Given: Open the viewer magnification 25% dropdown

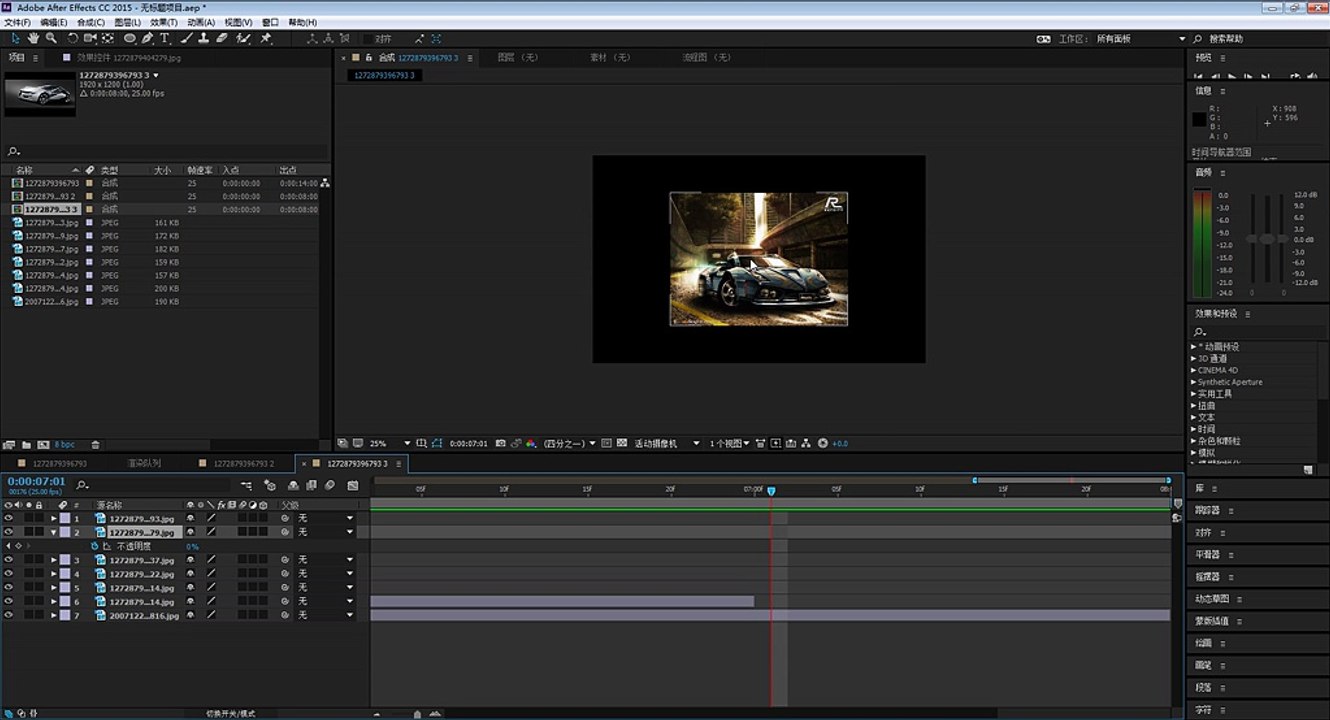Looking at the screenshot, I should point(390,443).
